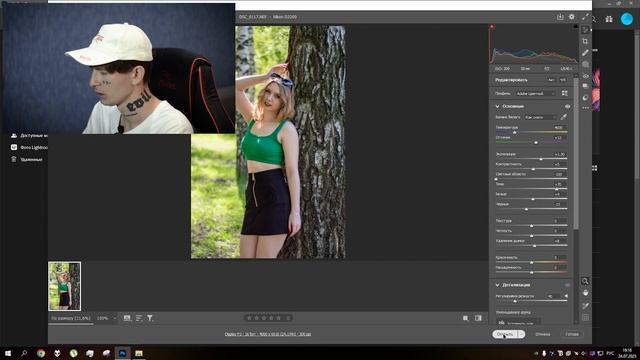Toggle visibility eye of Основные section
This screenshot has height=360, width=640.
click(x=567, y=106)
